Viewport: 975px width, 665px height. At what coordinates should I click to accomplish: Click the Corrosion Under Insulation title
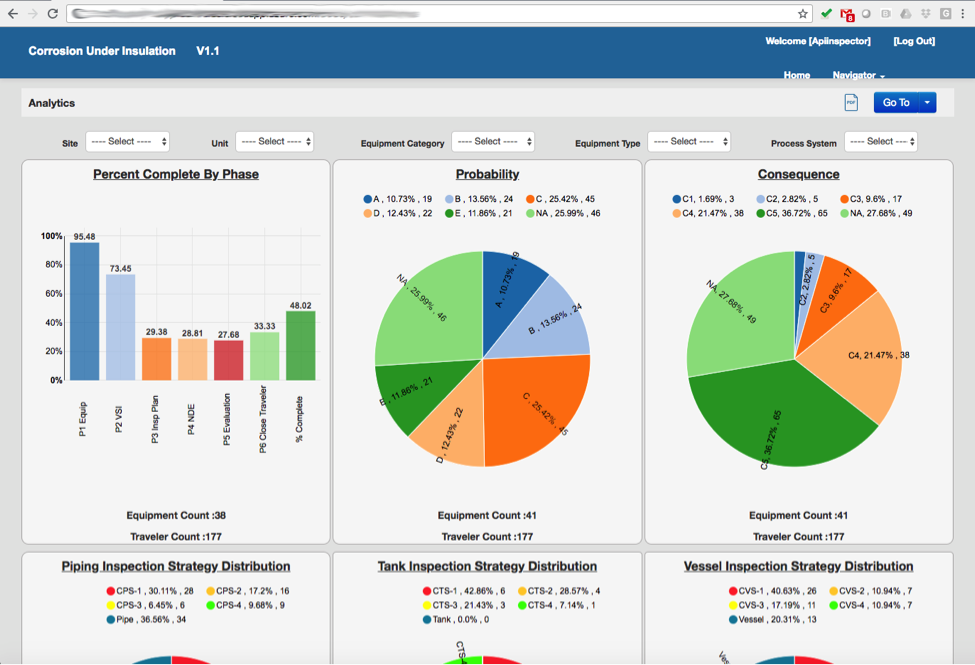coord(102,51)
